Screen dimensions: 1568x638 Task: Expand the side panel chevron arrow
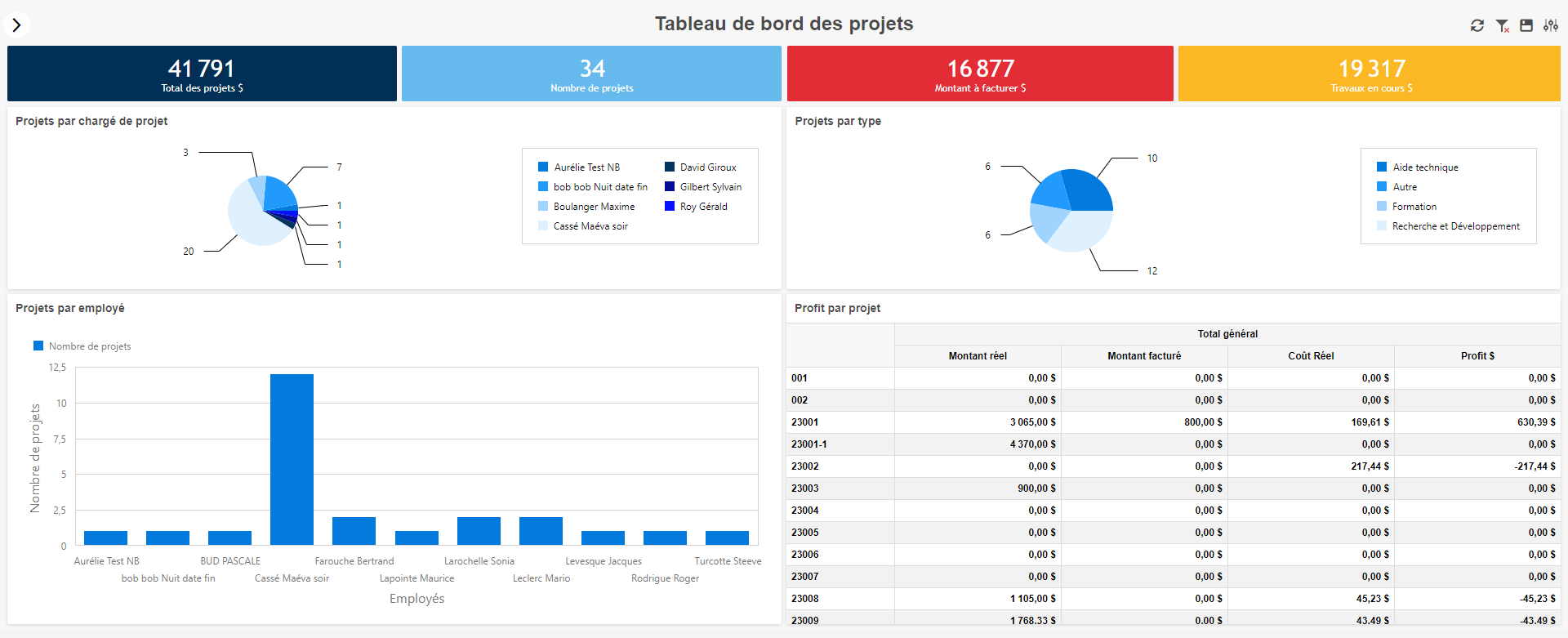click(16, 25)
